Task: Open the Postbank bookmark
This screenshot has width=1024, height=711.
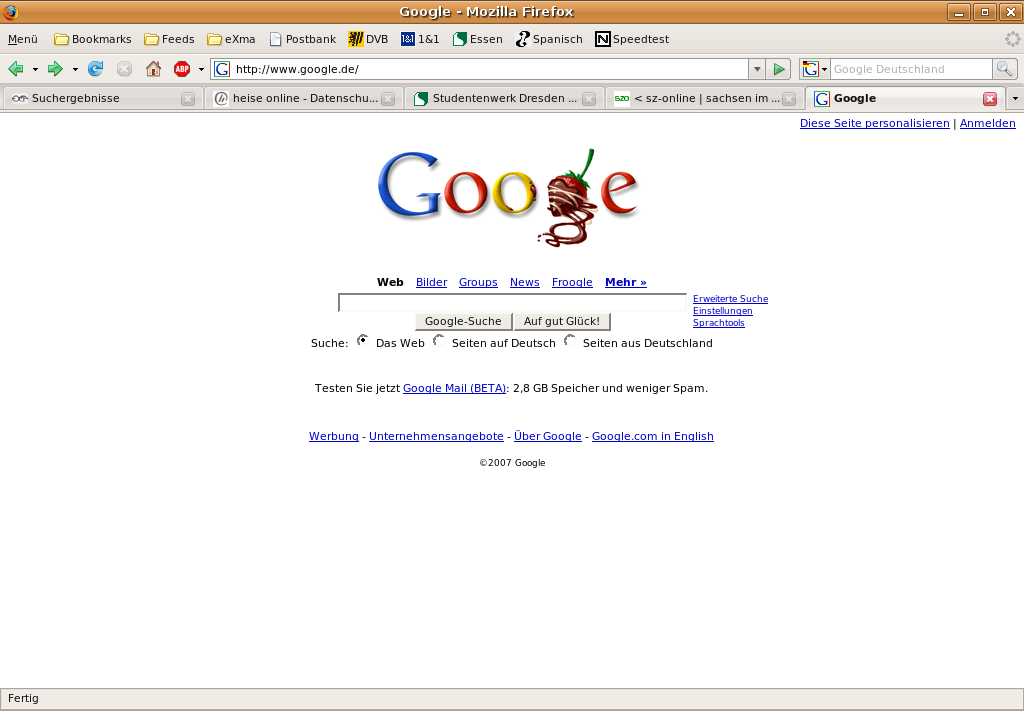Action: tap(302, 39)
